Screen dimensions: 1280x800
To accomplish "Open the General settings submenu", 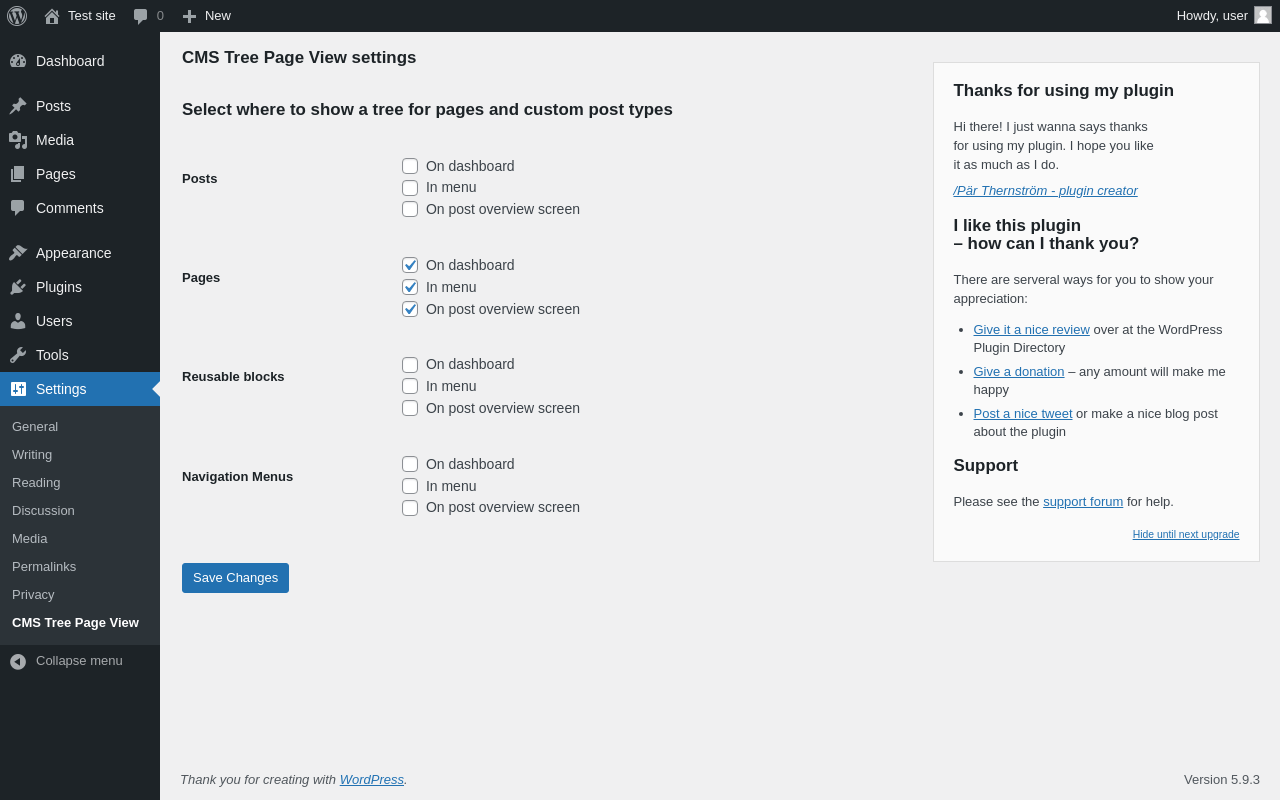I will [35, 426].
